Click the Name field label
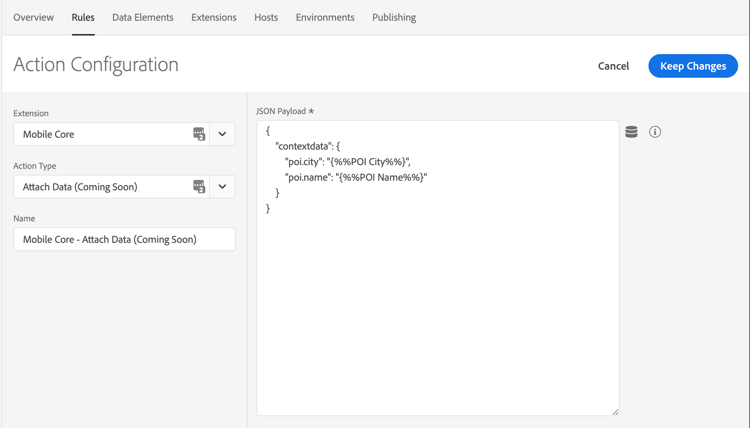Image resolution: width=750 pixels, height=428 pixels. (24, 219)
